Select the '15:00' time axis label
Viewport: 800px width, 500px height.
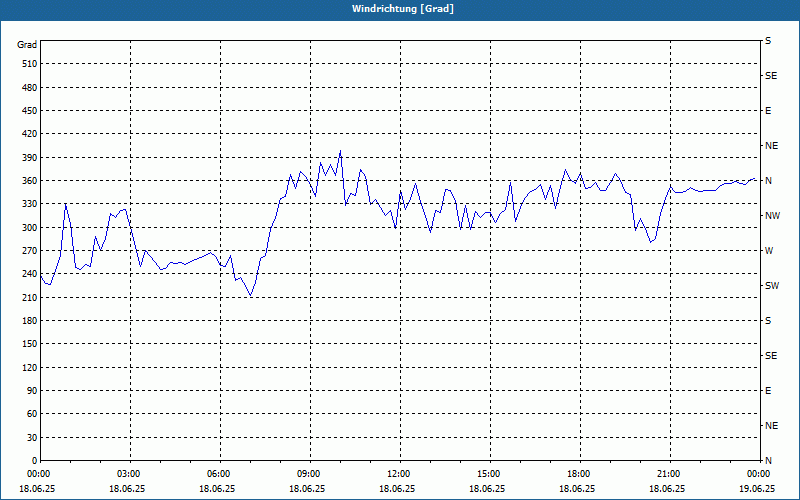(x=488, y=474)
